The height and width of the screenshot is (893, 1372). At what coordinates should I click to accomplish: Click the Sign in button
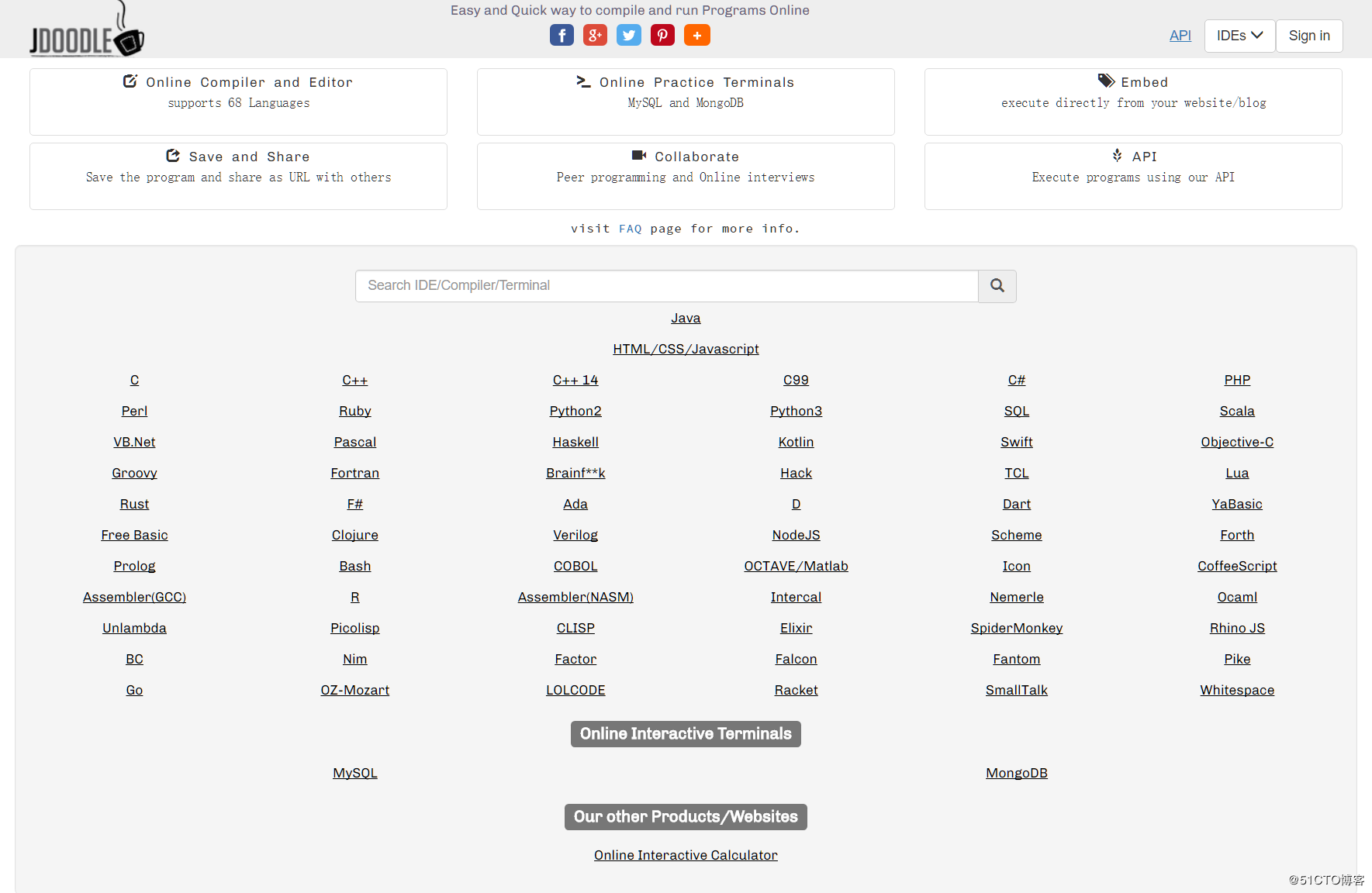tap(1309, 36)
